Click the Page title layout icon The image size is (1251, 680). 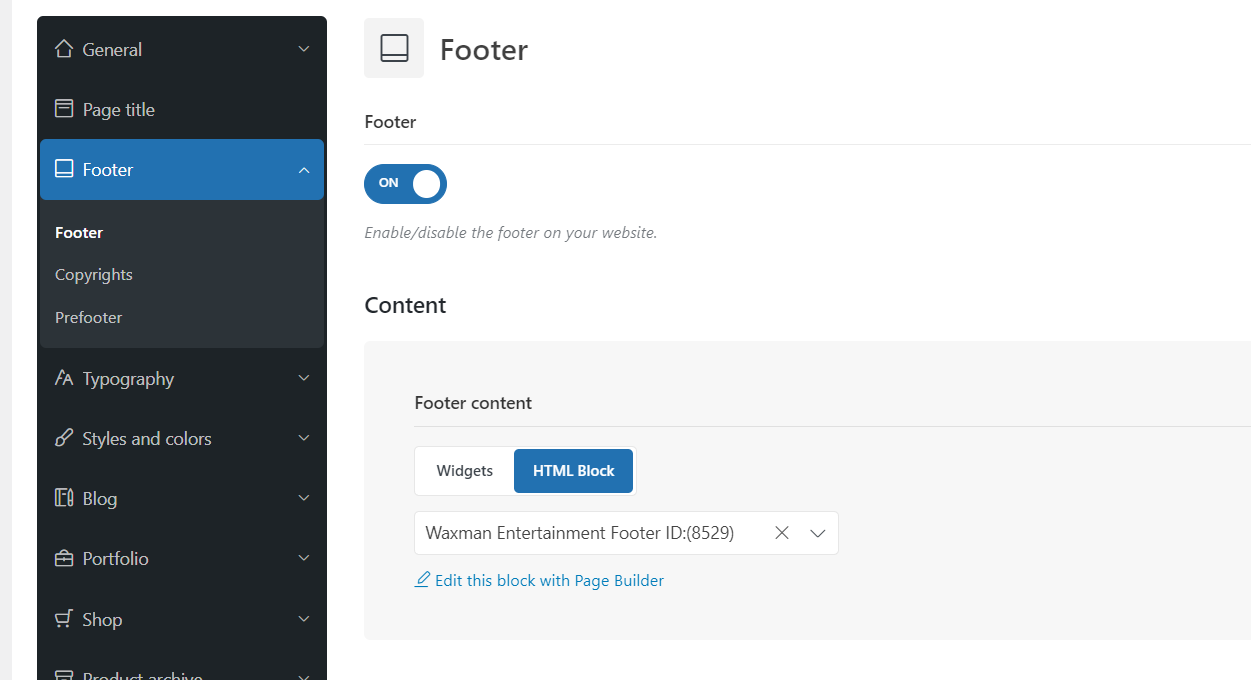[x=64, y=109]
